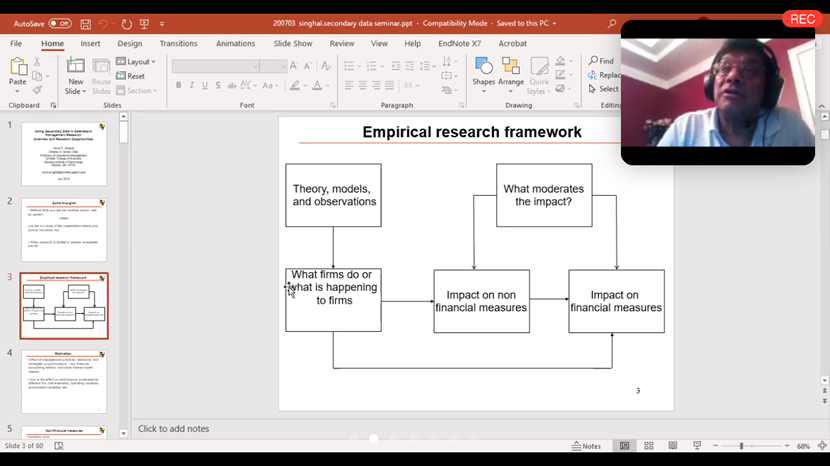Viewport: 830px width, 466px height.
Task: Click the Select button in Editing group
Action: 604,89
